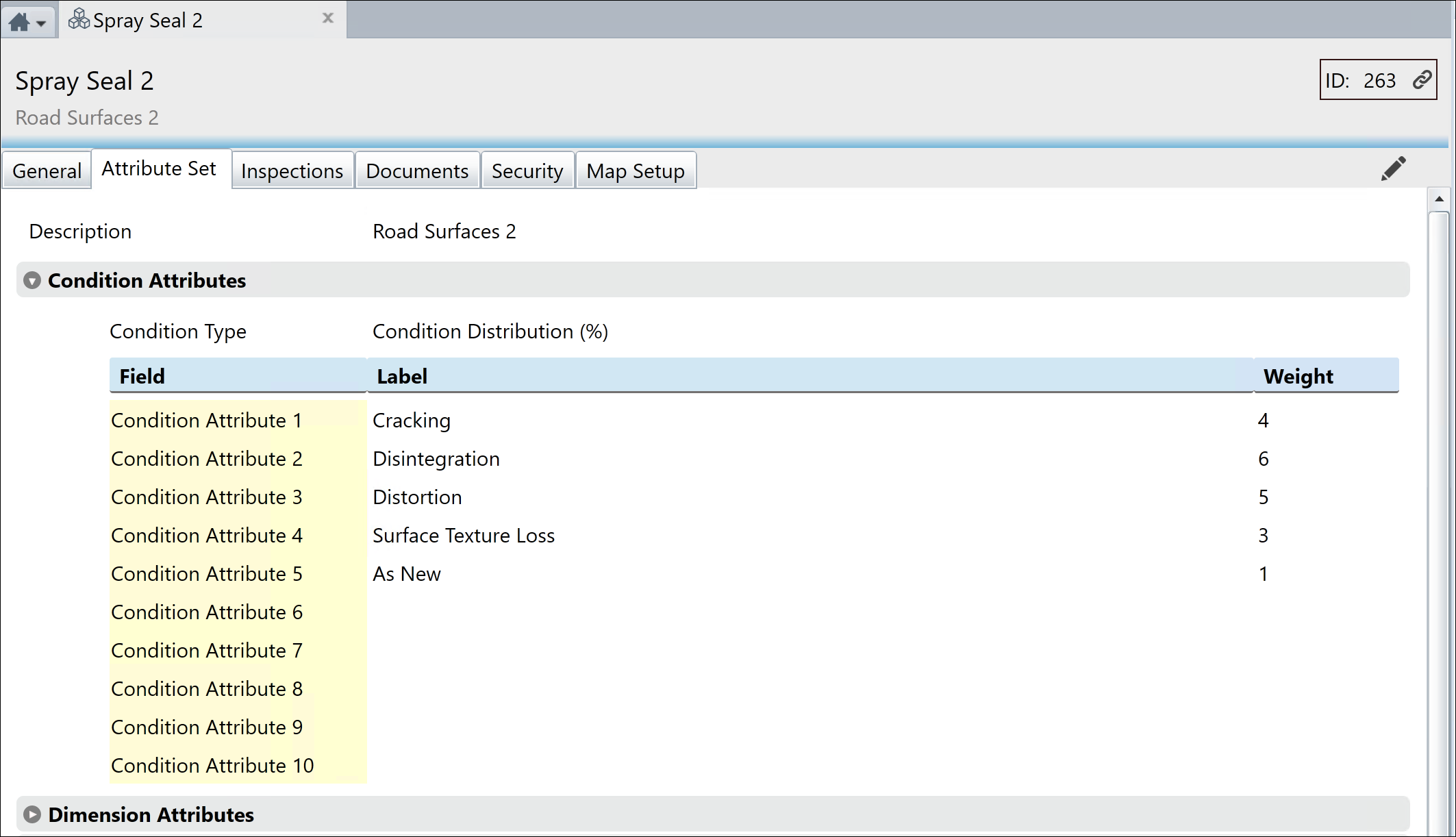Click the Cracking label

(412, 420)
